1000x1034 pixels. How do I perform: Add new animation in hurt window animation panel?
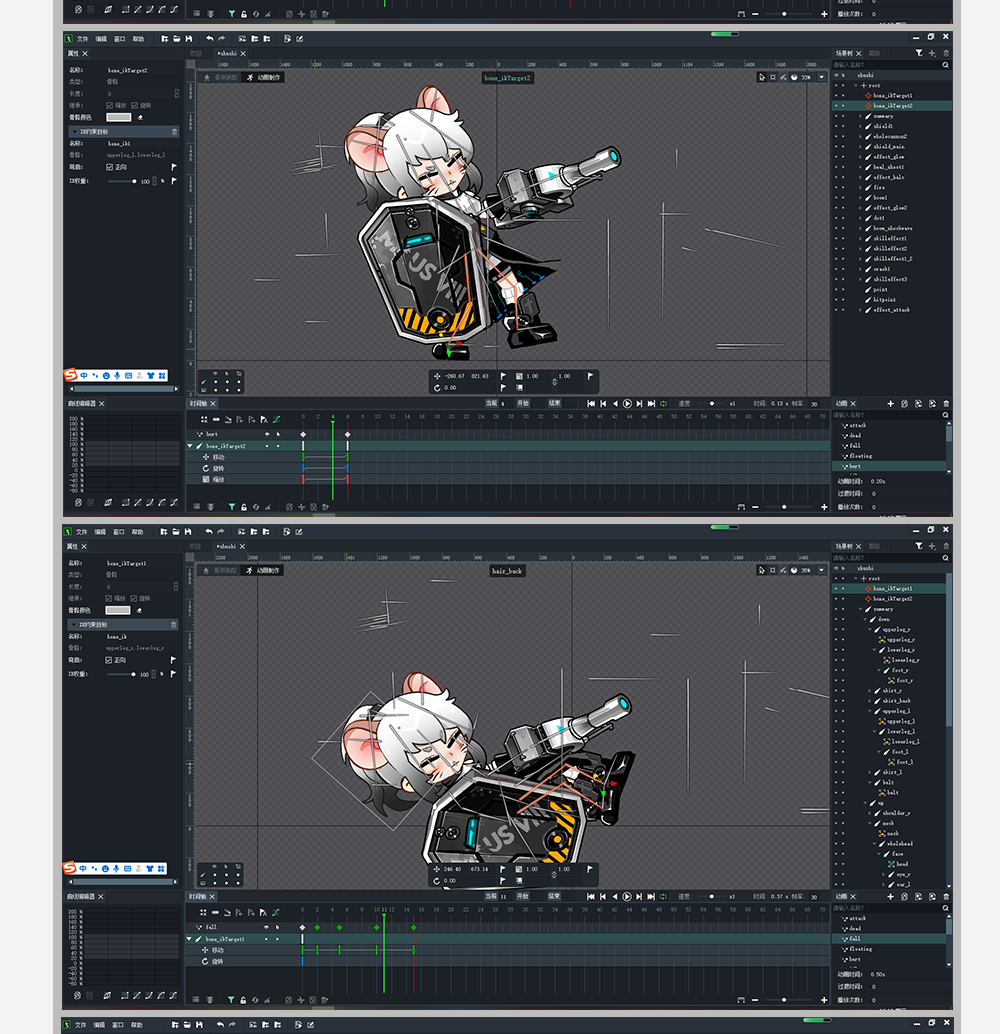tap(891, 404)
